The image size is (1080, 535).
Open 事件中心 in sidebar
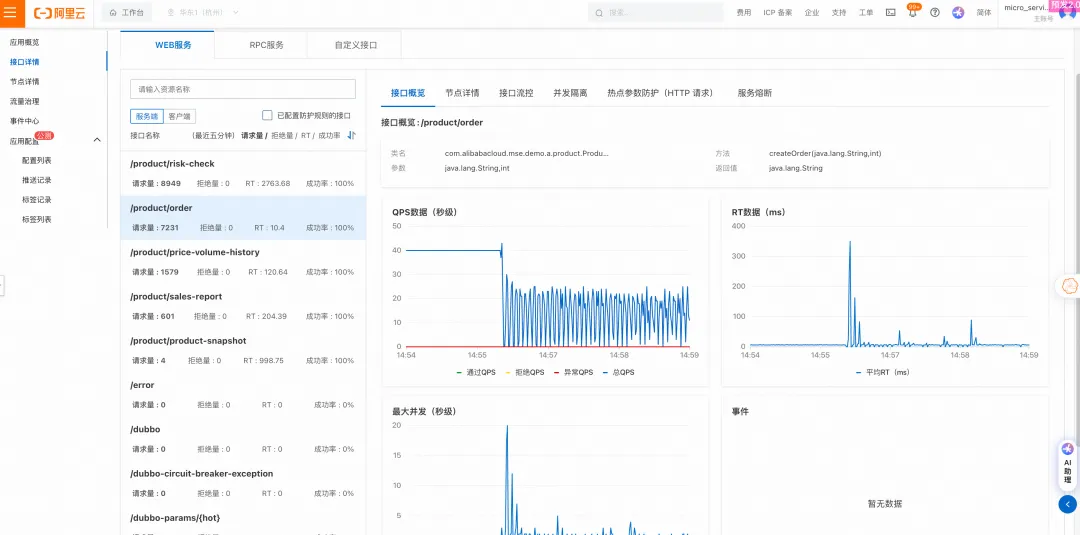(25, 120)
